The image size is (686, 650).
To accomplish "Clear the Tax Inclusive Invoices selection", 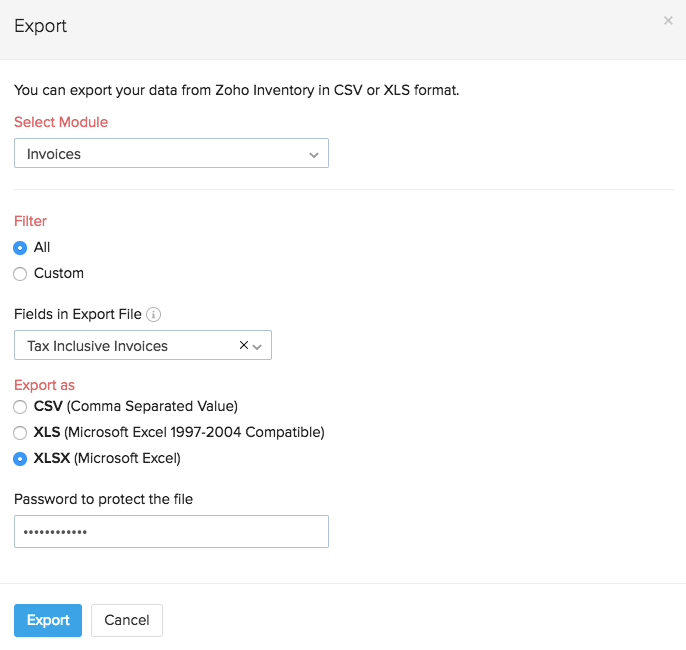I will 243,345.
